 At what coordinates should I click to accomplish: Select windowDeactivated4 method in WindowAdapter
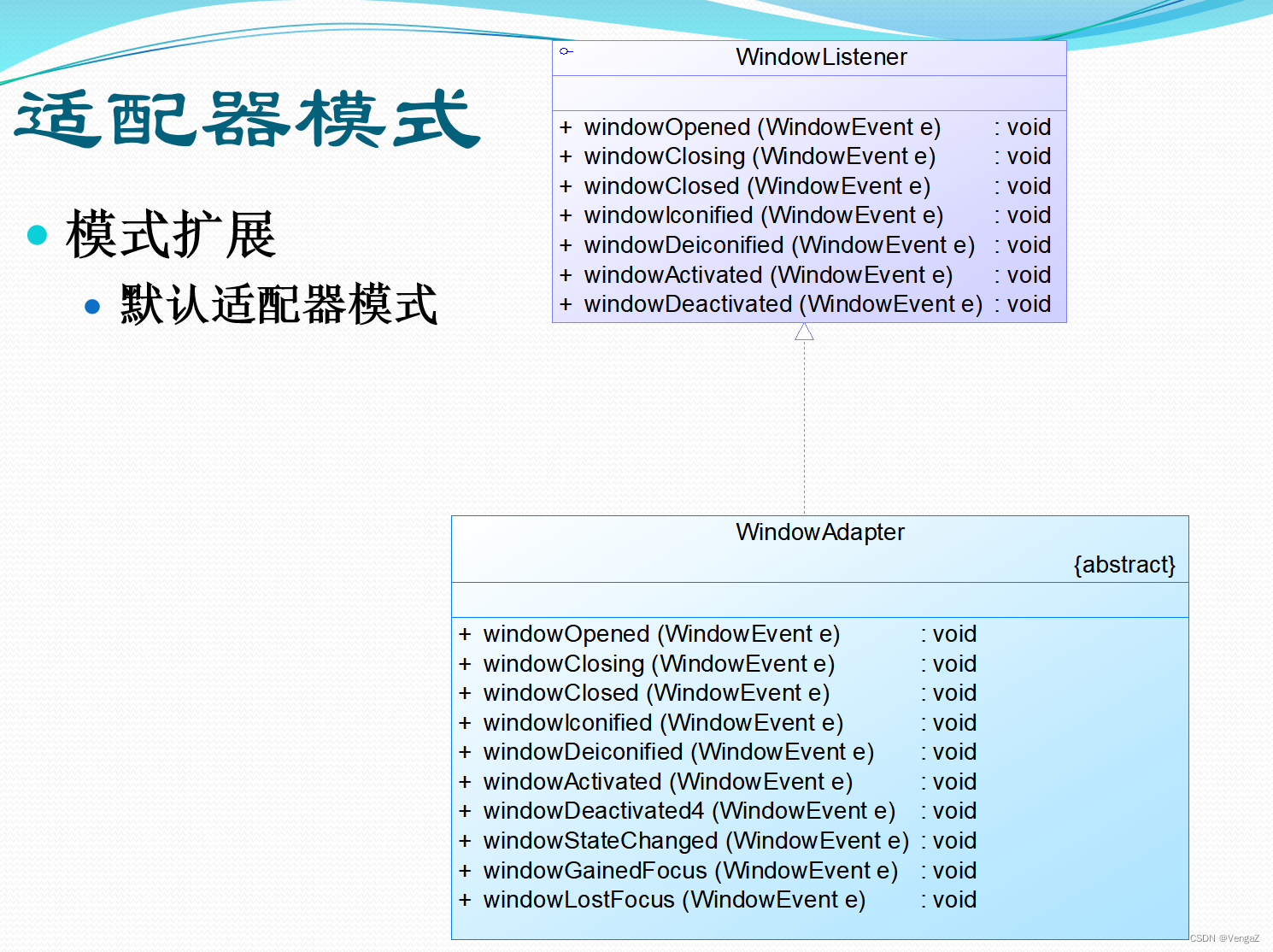tap(718, 811)
